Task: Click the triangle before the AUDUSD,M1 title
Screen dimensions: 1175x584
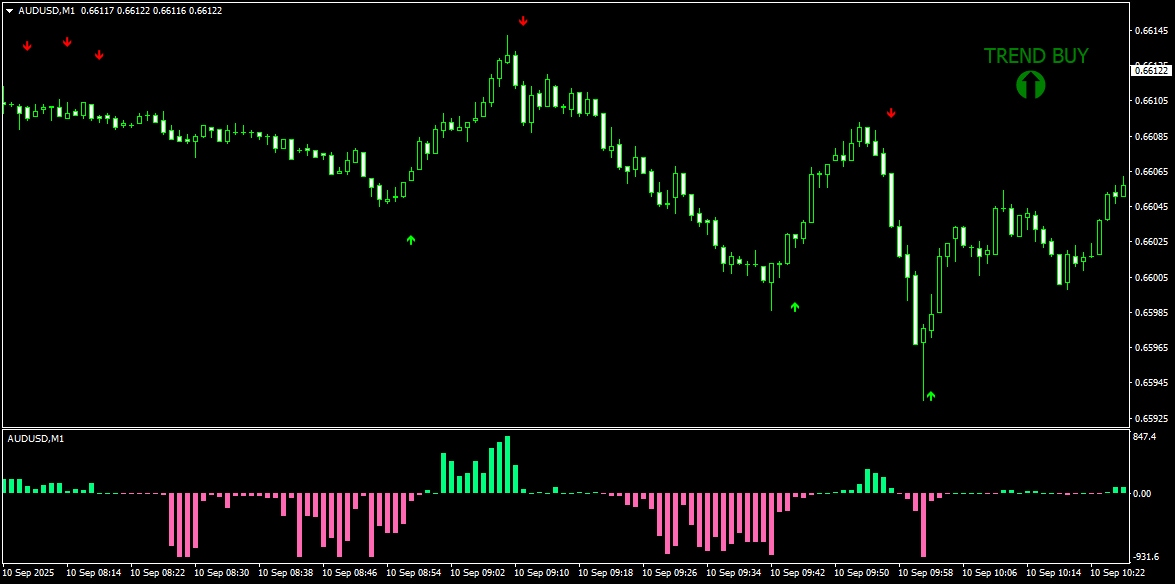Action: coord(10,10)
